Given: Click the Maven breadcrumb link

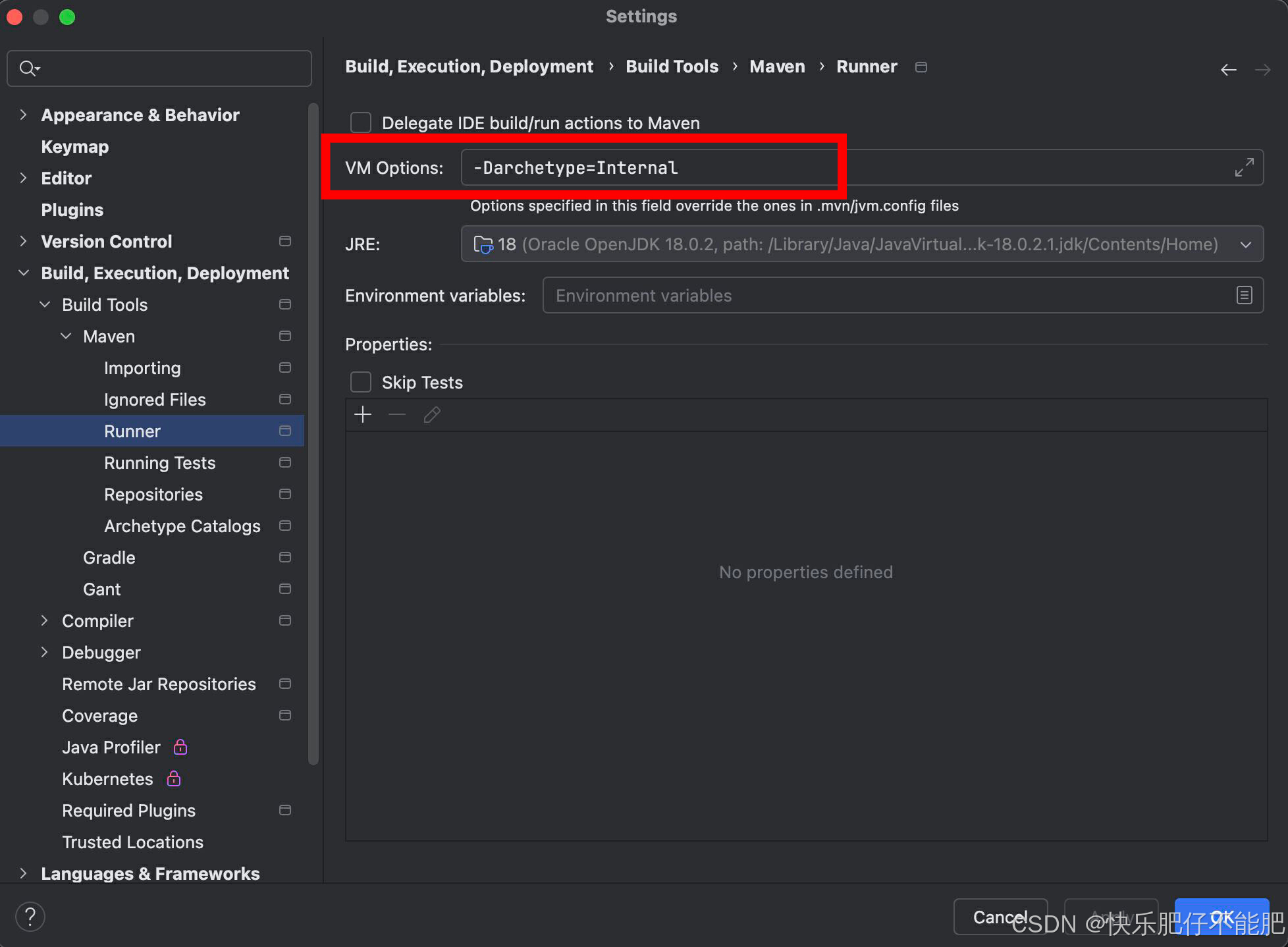Looking at the screenshot, I should point(777,67).
